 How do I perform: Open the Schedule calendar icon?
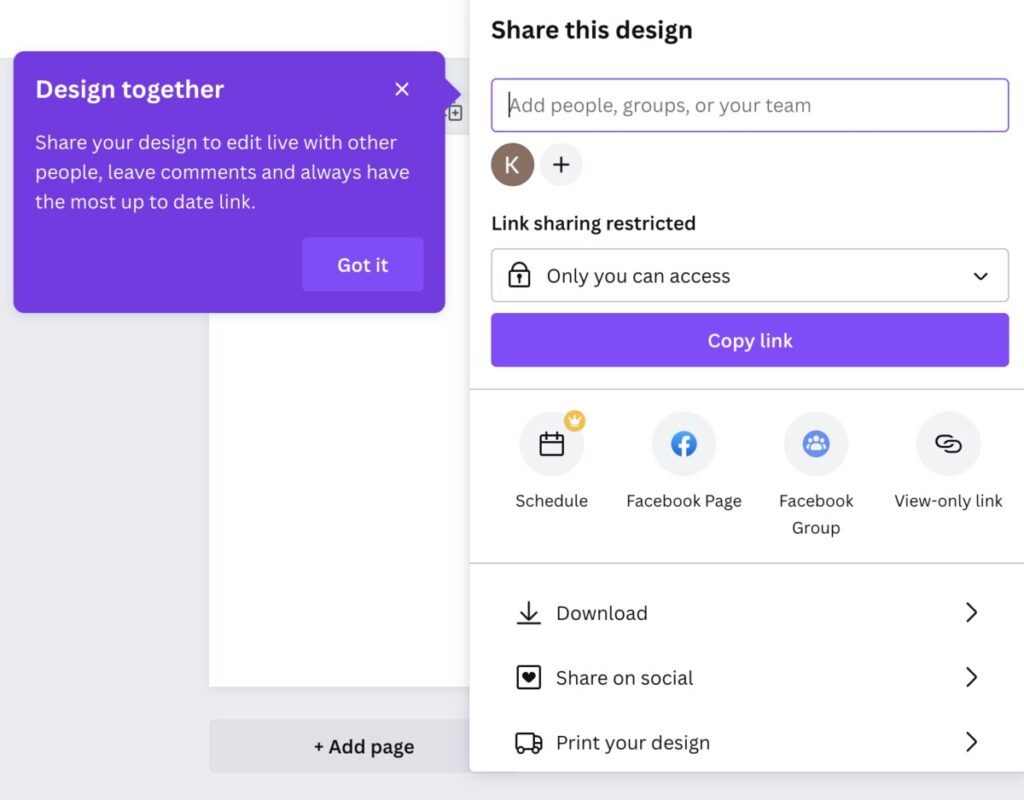point(551,444)
